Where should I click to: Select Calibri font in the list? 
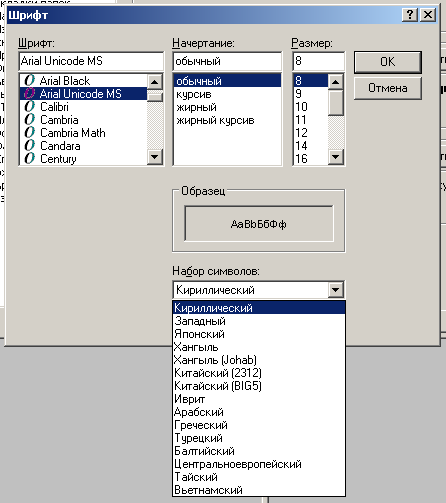(x=83, y=107)
